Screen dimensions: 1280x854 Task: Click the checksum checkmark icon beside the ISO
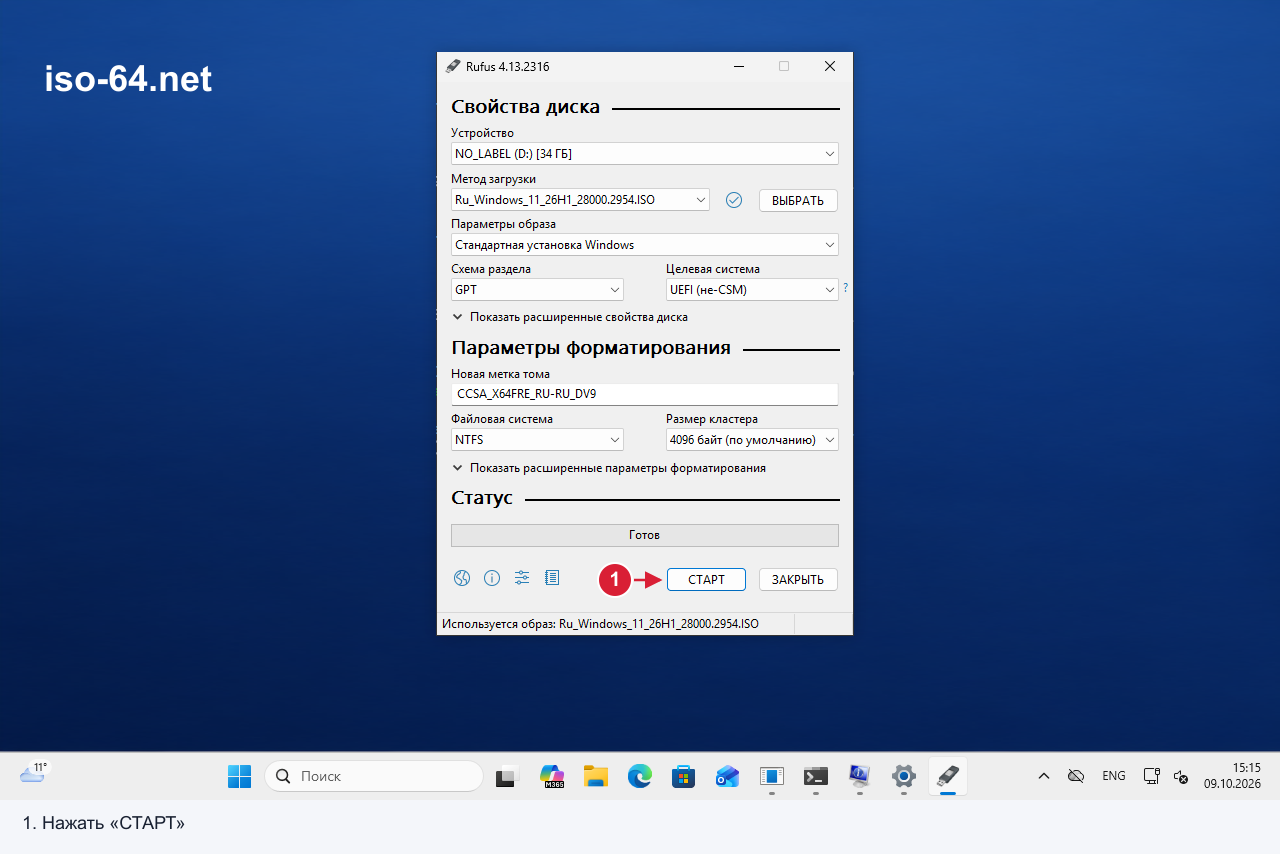coord(734,200)
